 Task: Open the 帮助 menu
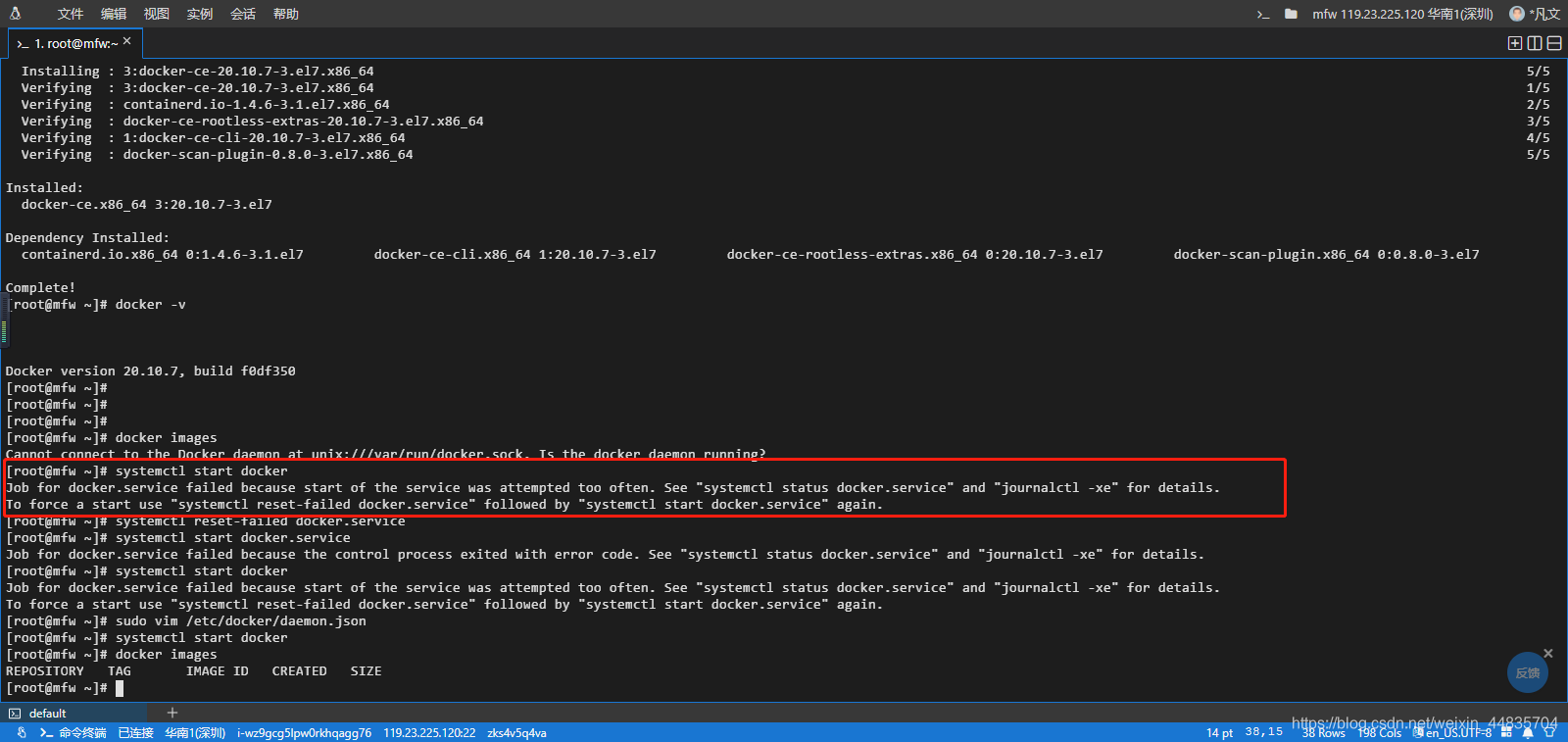click(x=285, y=14)
